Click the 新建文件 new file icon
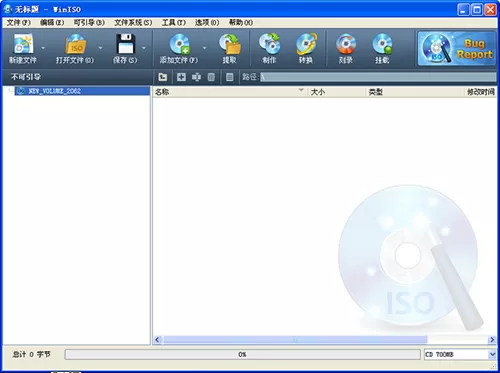Viewport: 500px width, 373px height. point(23,44)
